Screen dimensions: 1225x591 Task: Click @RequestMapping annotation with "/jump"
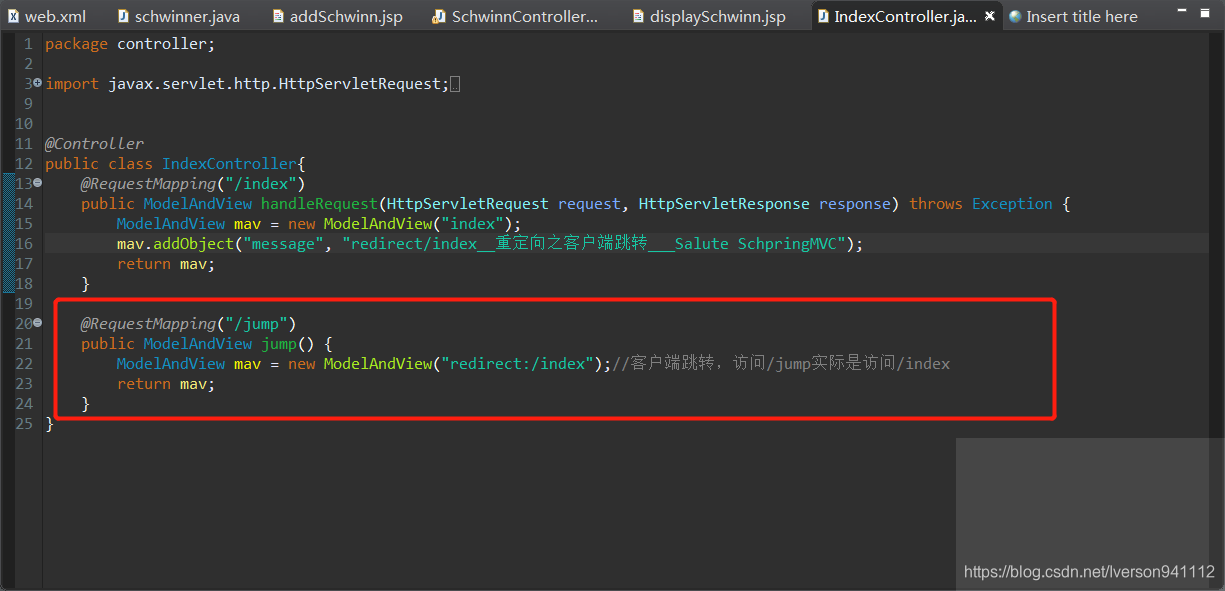189,324
